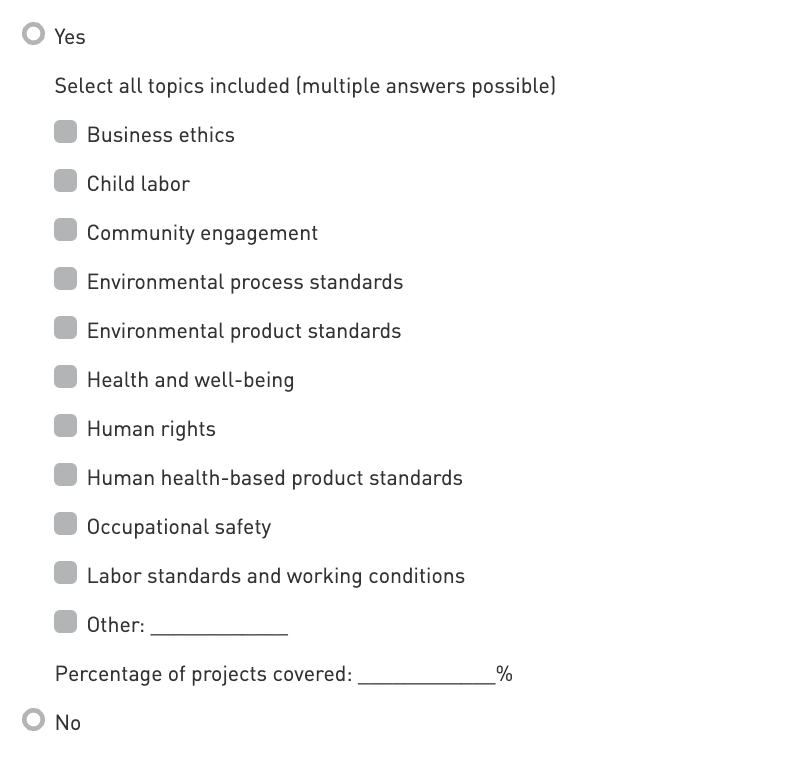Tick the Child labor checkbox
796x766 pixels.
point(65,182)
